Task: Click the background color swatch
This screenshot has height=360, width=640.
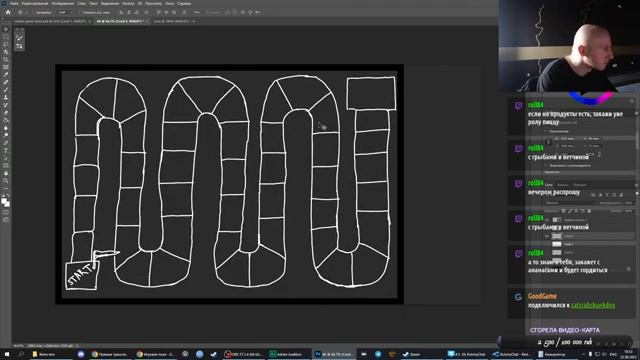Action: pyautogui.click(x=7, y=204)
